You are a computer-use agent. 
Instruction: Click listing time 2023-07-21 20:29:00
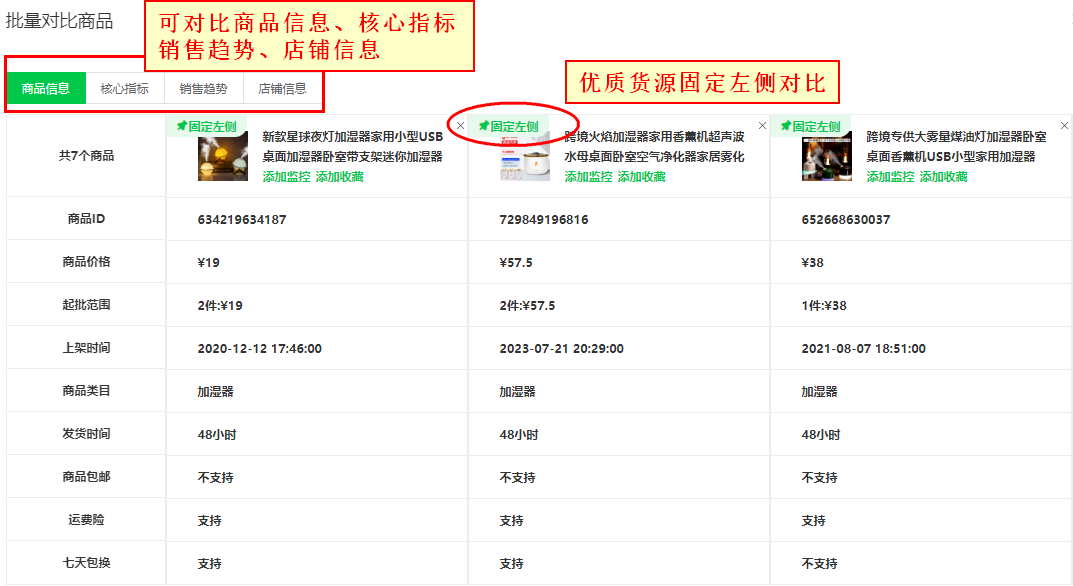click(561, 348)
